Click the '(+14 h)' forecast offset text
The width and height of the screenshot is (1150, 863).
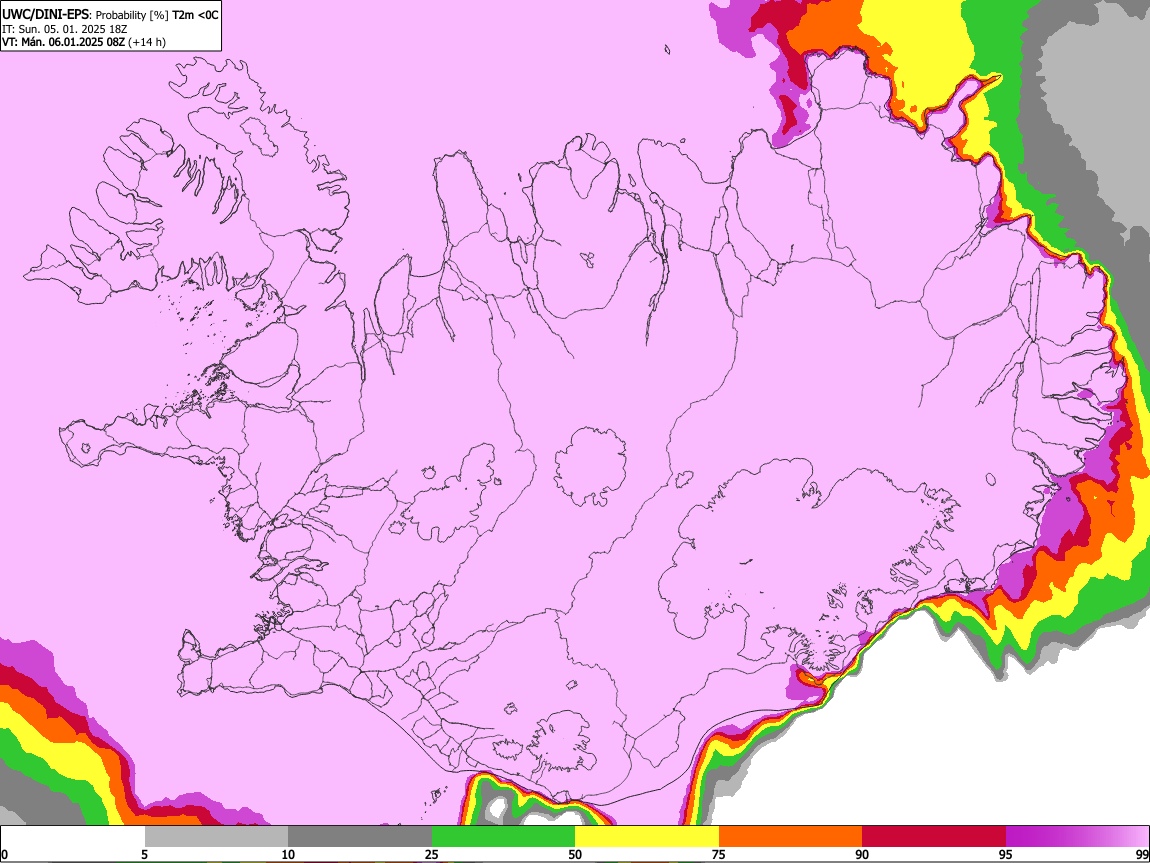tap(147, 43)
